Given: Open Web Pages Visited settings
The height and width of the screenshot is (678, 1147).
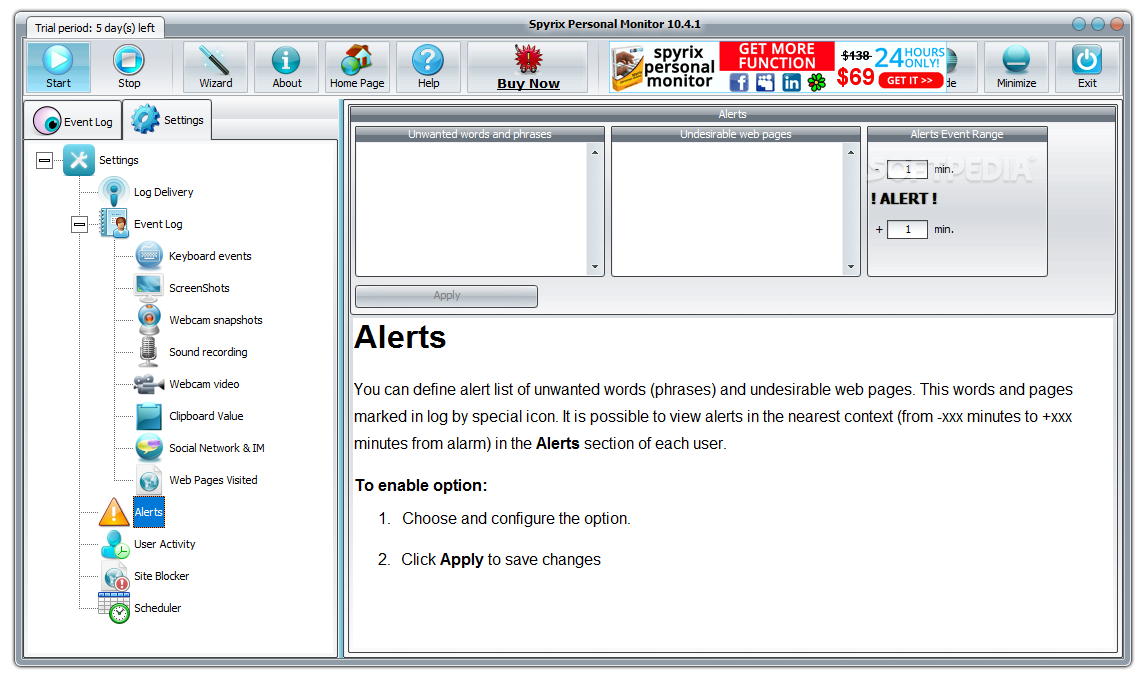Looking at the screenshot, I should [x=213, y=481].
